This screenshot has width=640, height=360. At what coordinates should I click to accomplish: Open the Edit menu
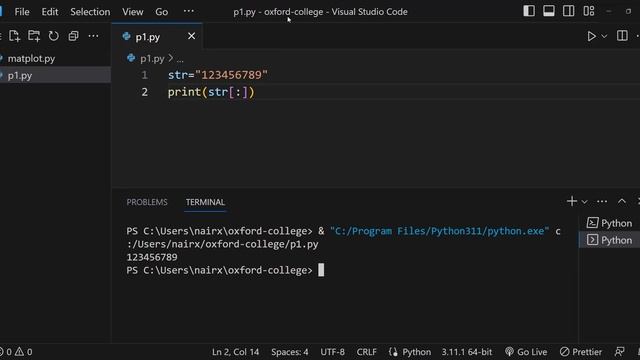(50, 12)
